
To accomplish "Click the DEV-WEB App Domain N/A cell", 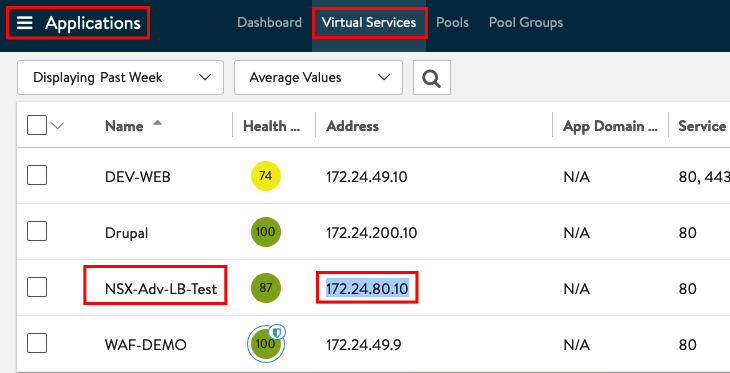I will (x=576, y=177).
